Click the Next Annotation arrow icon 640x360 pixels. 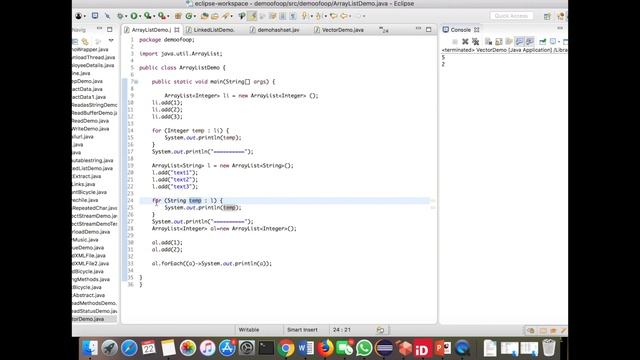pos(305,16)
